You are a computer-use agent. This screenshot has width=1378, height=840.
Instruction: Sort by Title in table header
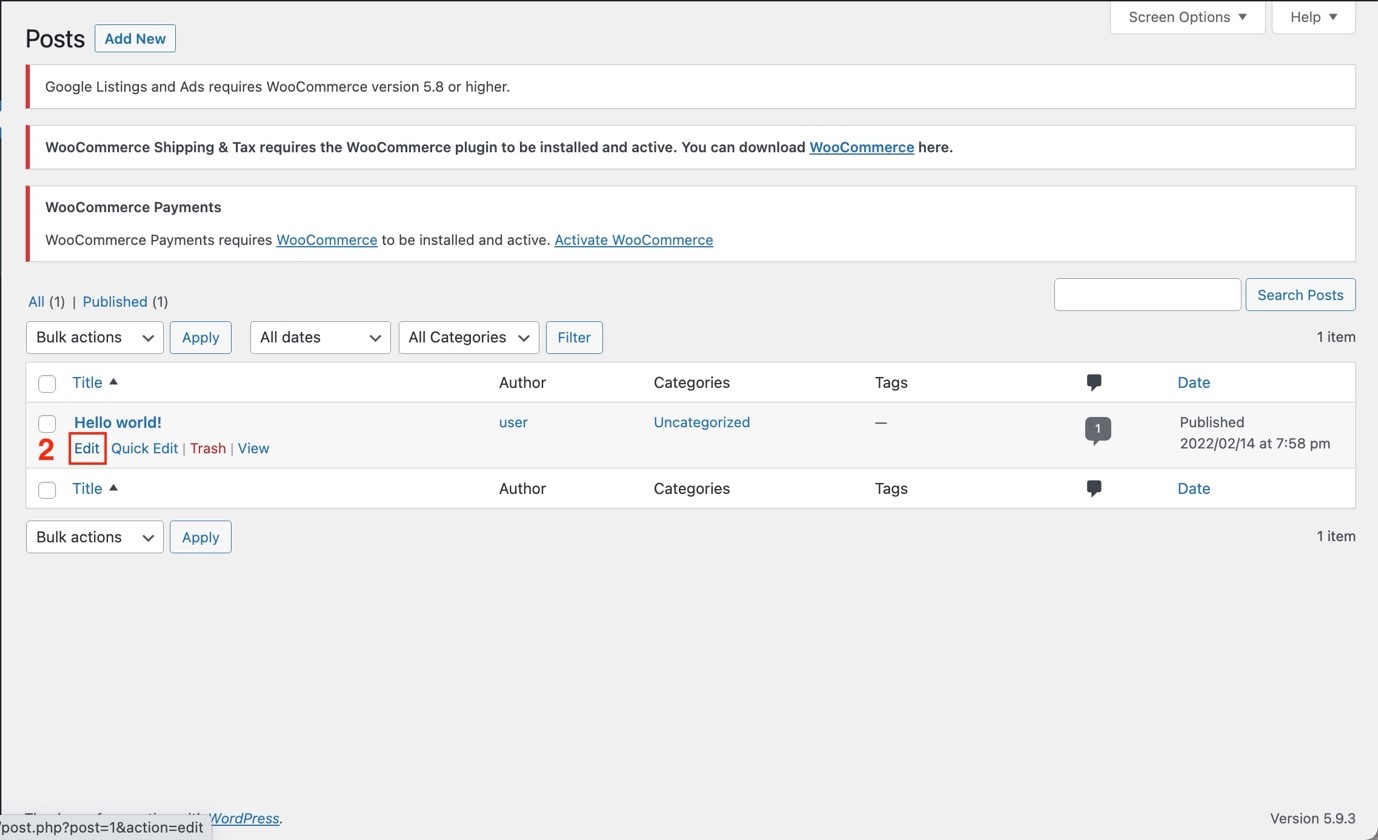(87, 382)
